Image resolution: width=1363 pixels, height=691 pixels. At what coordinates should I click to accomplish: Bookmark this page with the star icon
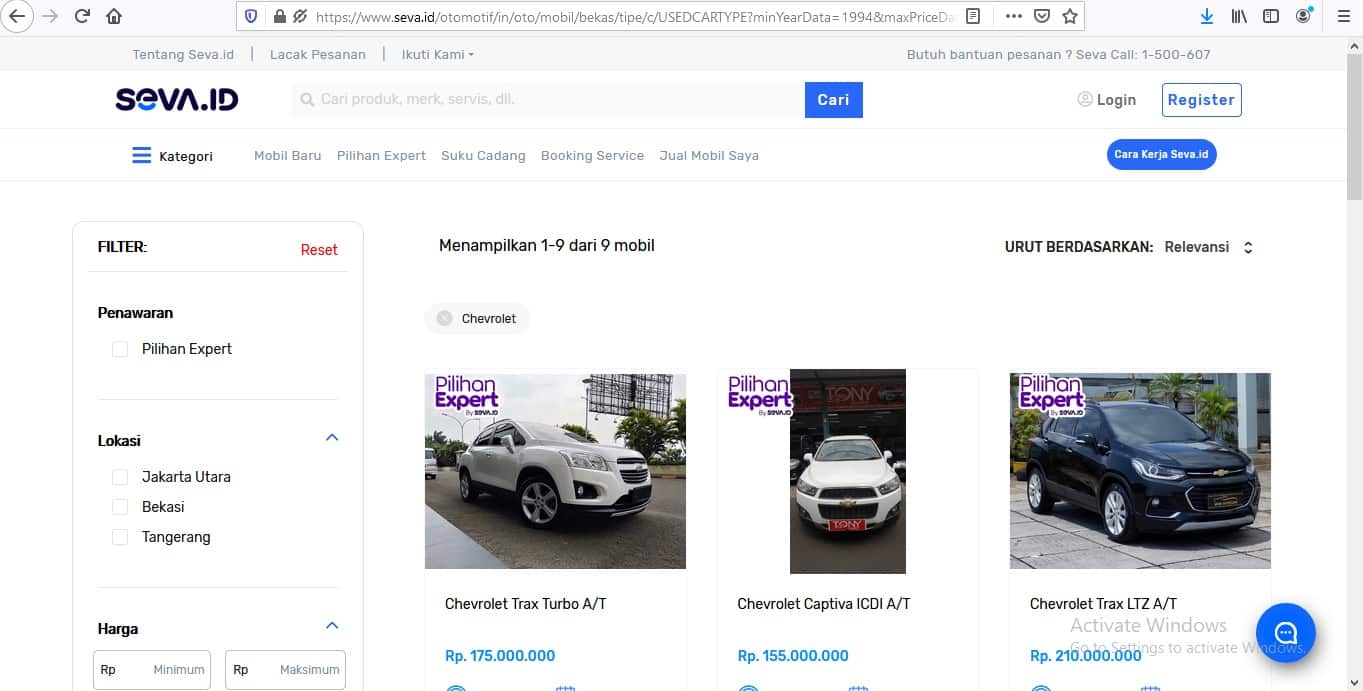coord(1070,16)
